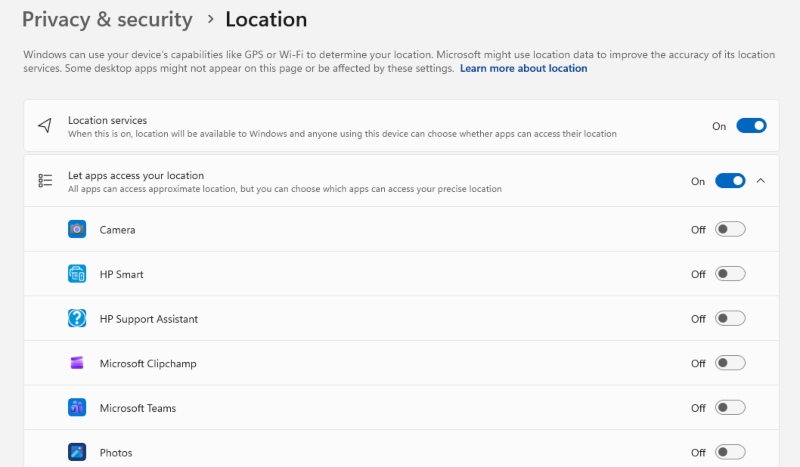Image resolution: width=800 pixels, height=467 pixels.
Task: Click the Location services arrow icon
Action: 45,126
